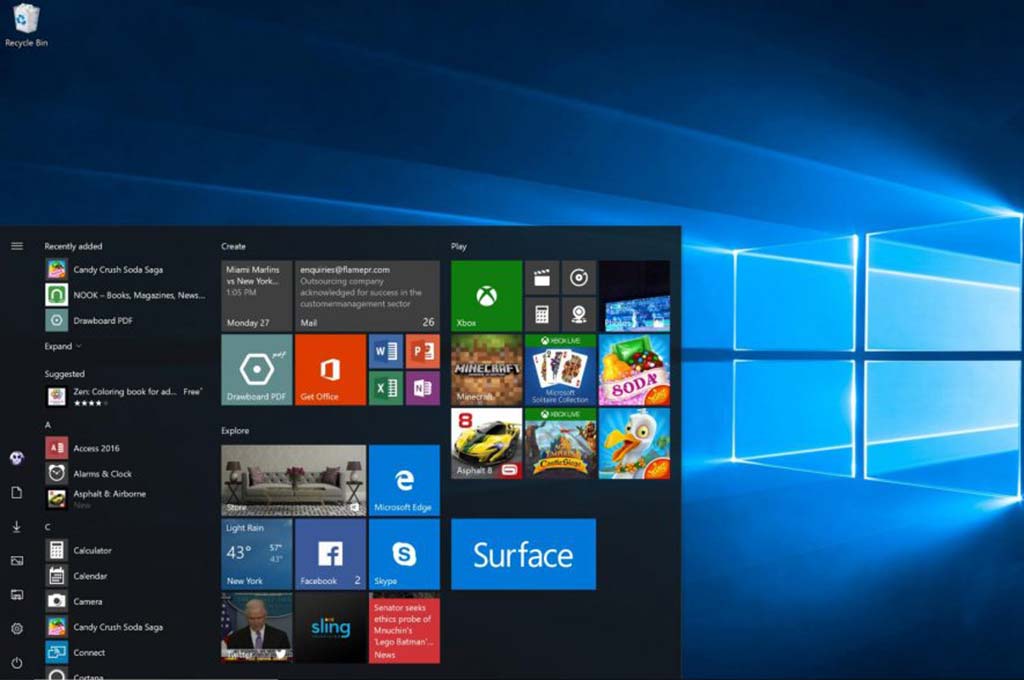The width and height of the screenshot is (1024, 680).
Task: Click the Play group heading
Action: (458, 246)
